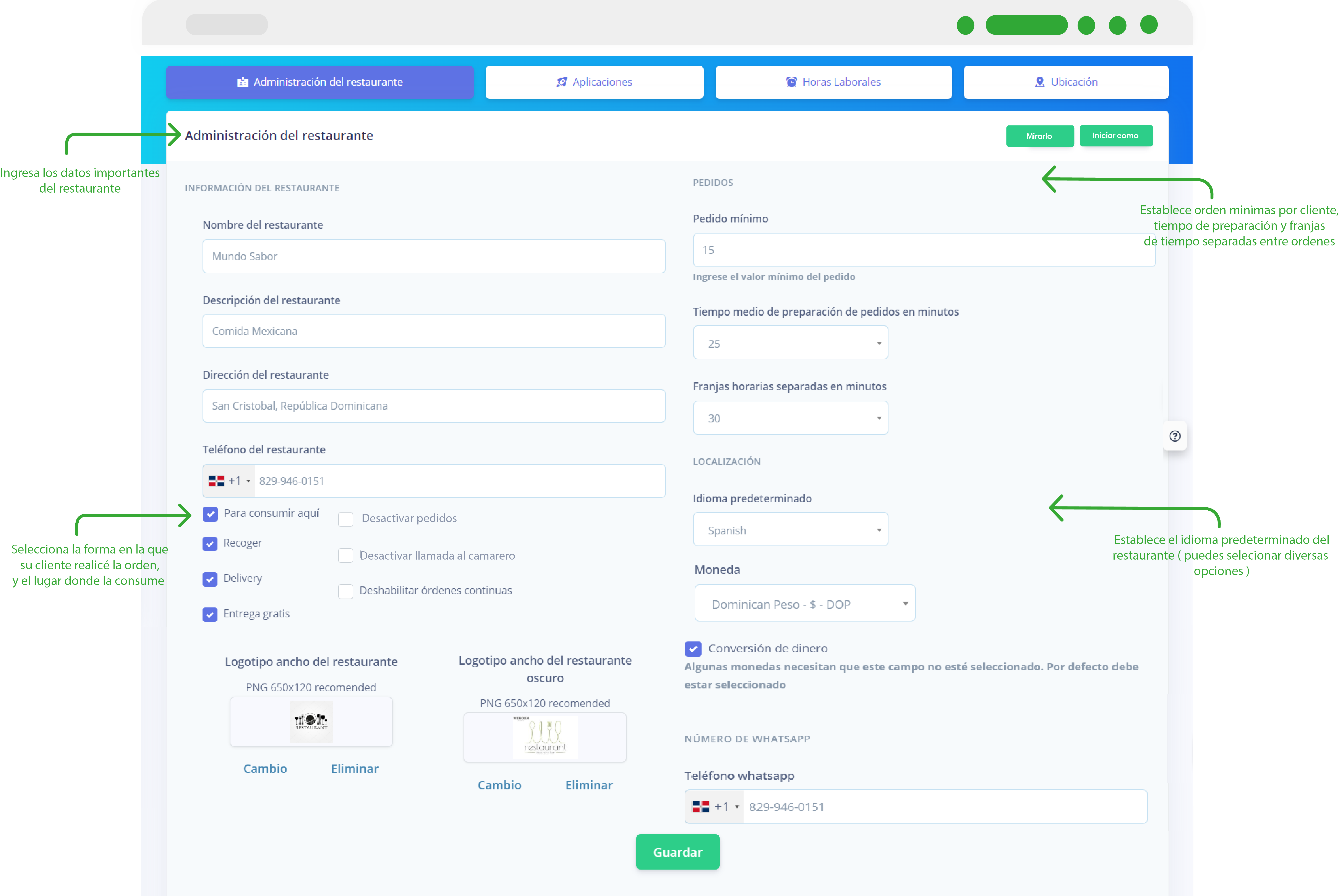Edit the Pedido mínimo field
Screen dimensions: 1339x896
[x=924, y=250]
